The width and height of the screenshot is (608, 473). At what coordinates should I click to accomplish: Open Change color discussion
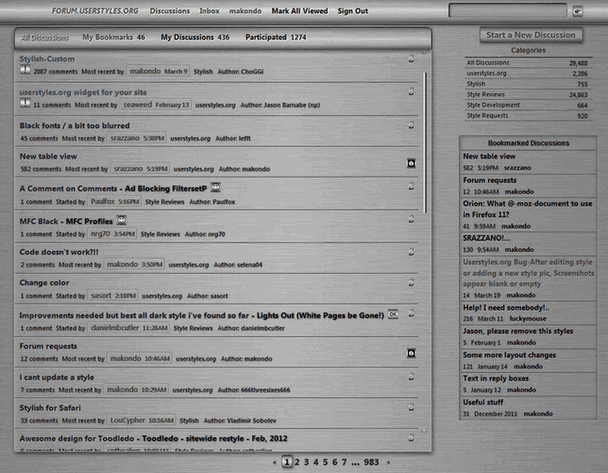tap(44, 283)
